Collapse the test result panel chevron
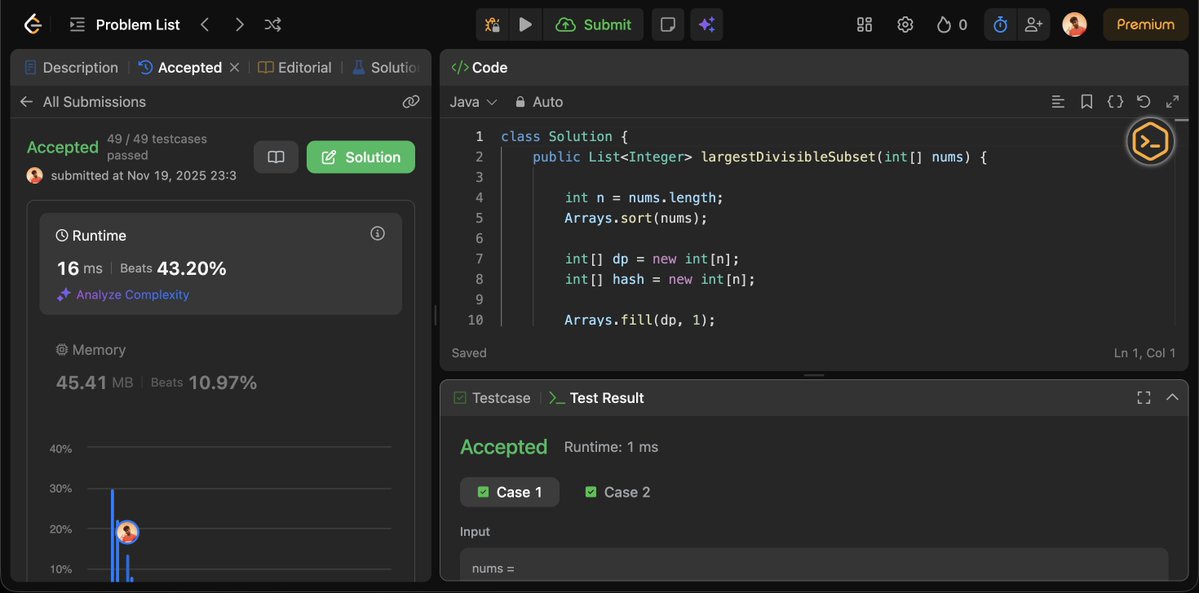1199x593 pixels. (1171, 398)
